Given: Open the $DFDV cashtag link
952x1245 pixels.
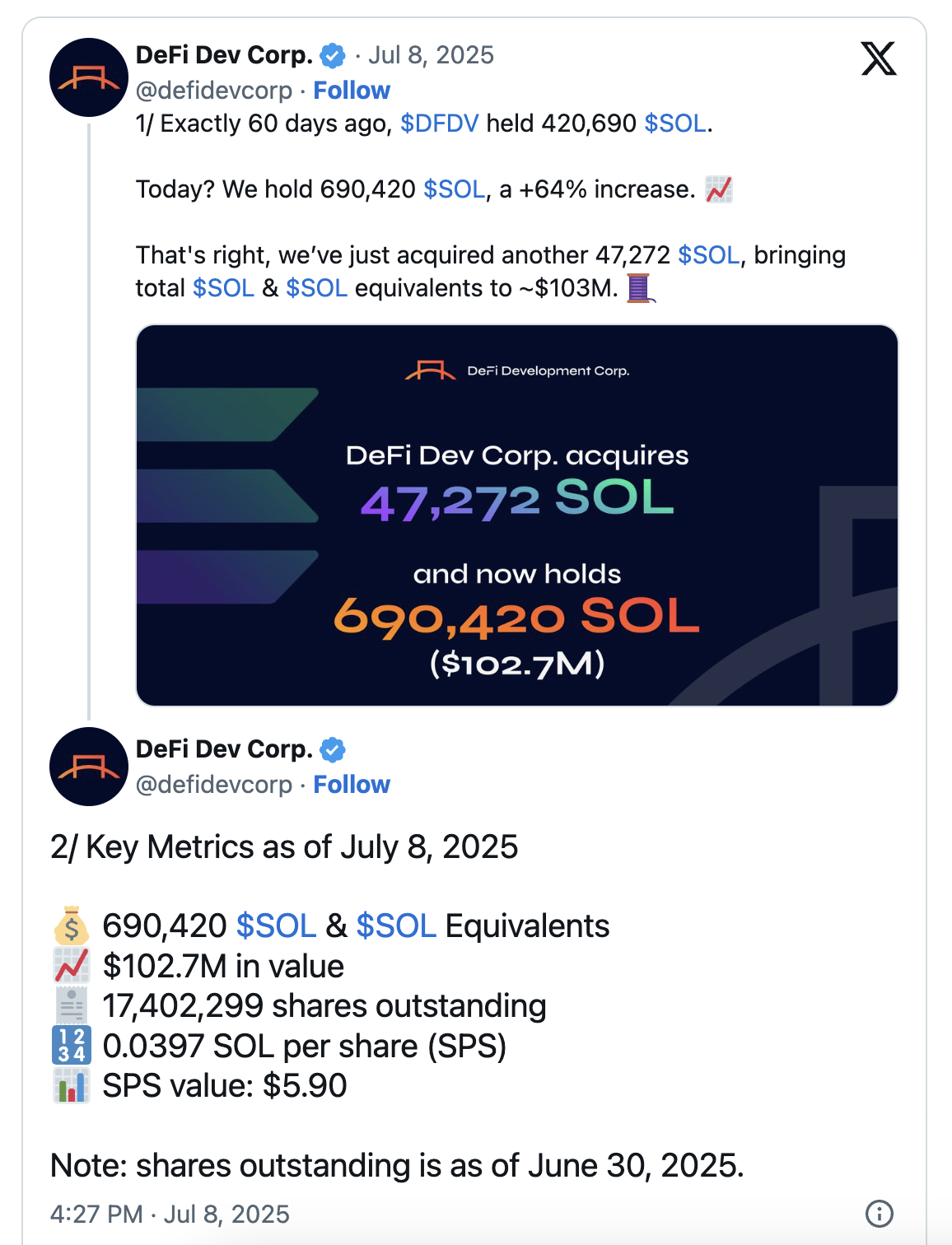Looking at the screenshot, I should pyautogui.click(x=439, y=124).
